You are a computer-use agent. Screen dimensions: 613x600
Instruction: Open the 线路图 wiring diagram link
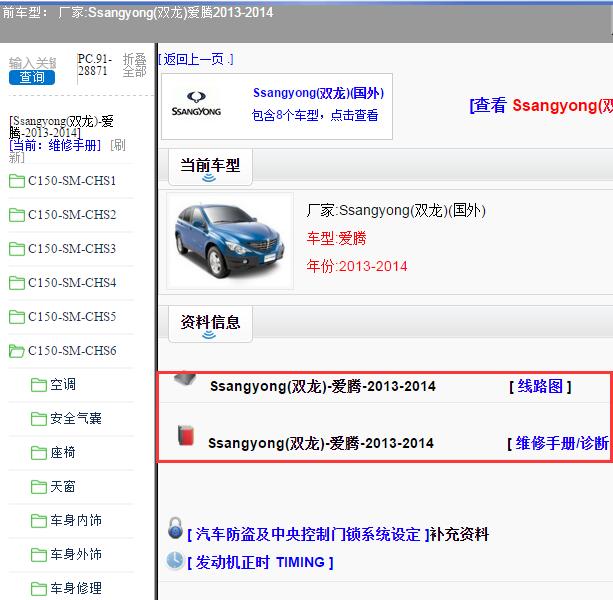point(540,387)
